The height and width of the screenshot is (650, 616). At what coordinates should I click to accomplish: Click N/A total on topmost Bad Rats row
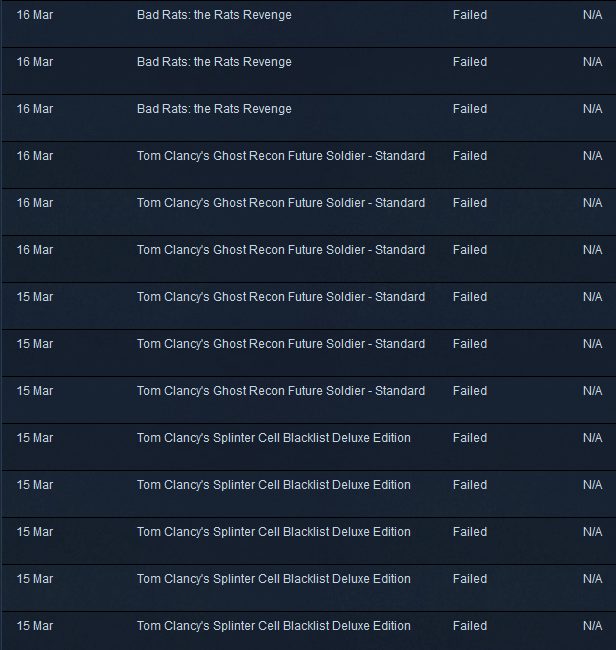pyautogui.click(x=592, y=15)
